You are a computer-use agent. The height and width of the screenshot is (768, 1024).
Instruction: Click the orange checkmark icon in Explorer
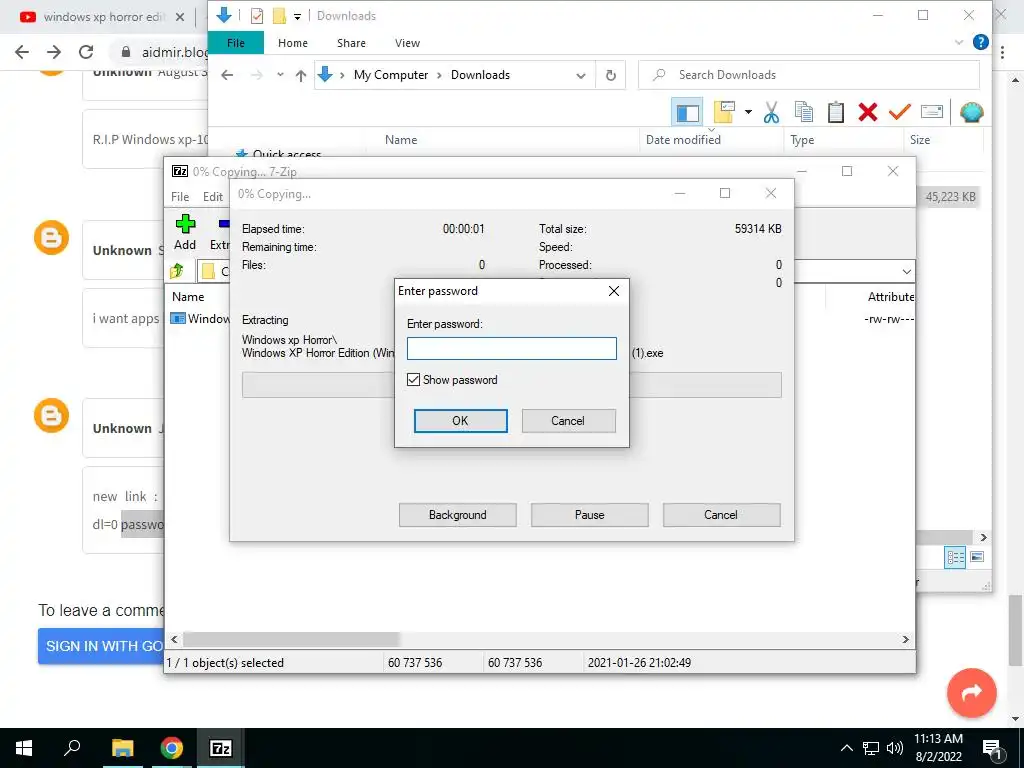pos(899,112)
